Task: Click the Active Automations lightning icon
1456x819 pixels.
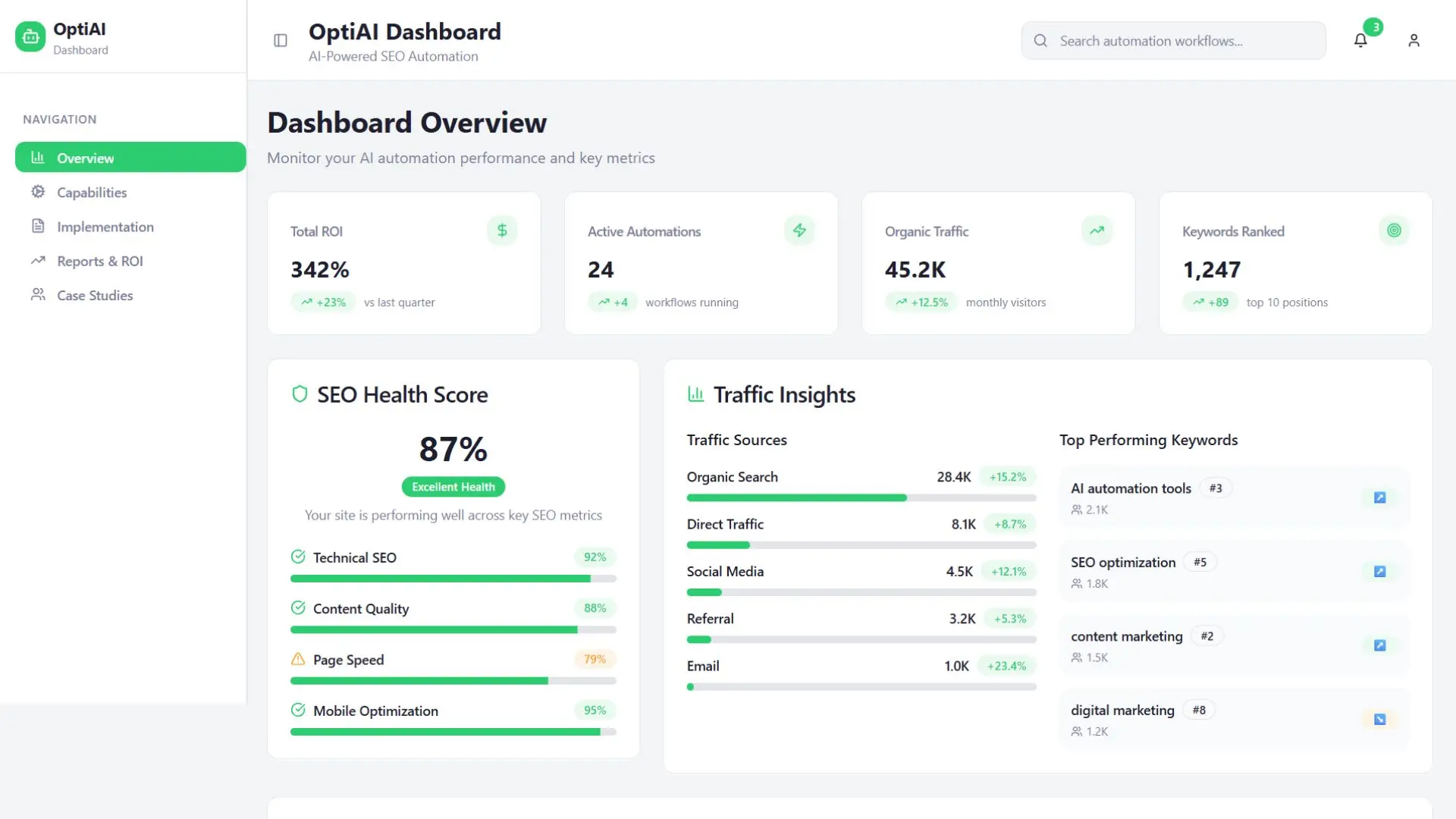Action: point(799,231)
